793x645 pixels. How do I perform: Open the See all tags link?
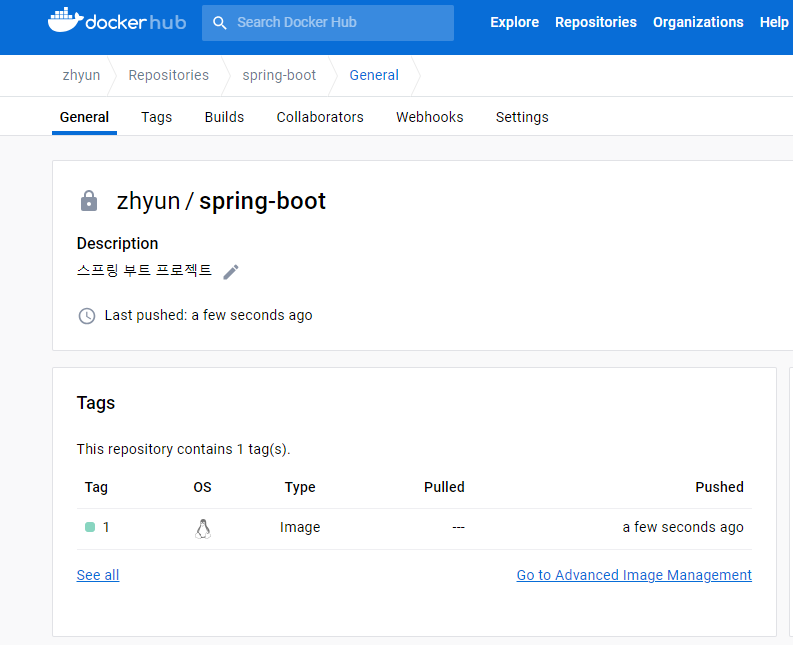pos(98,575)
